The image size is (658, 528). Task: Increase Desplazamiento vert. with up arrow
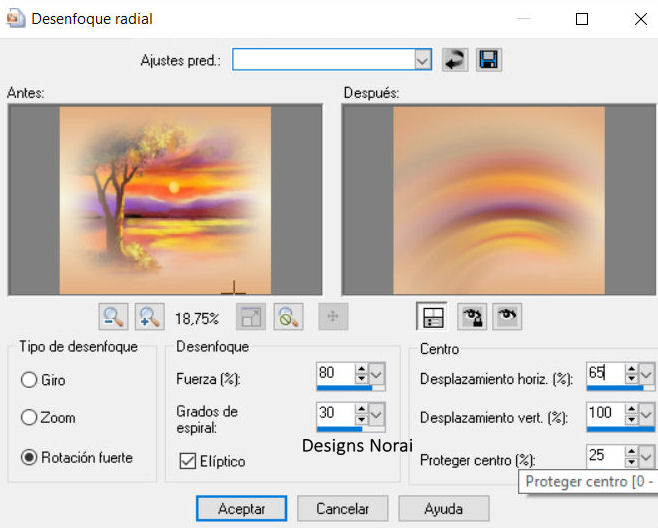tap(632, 408)
